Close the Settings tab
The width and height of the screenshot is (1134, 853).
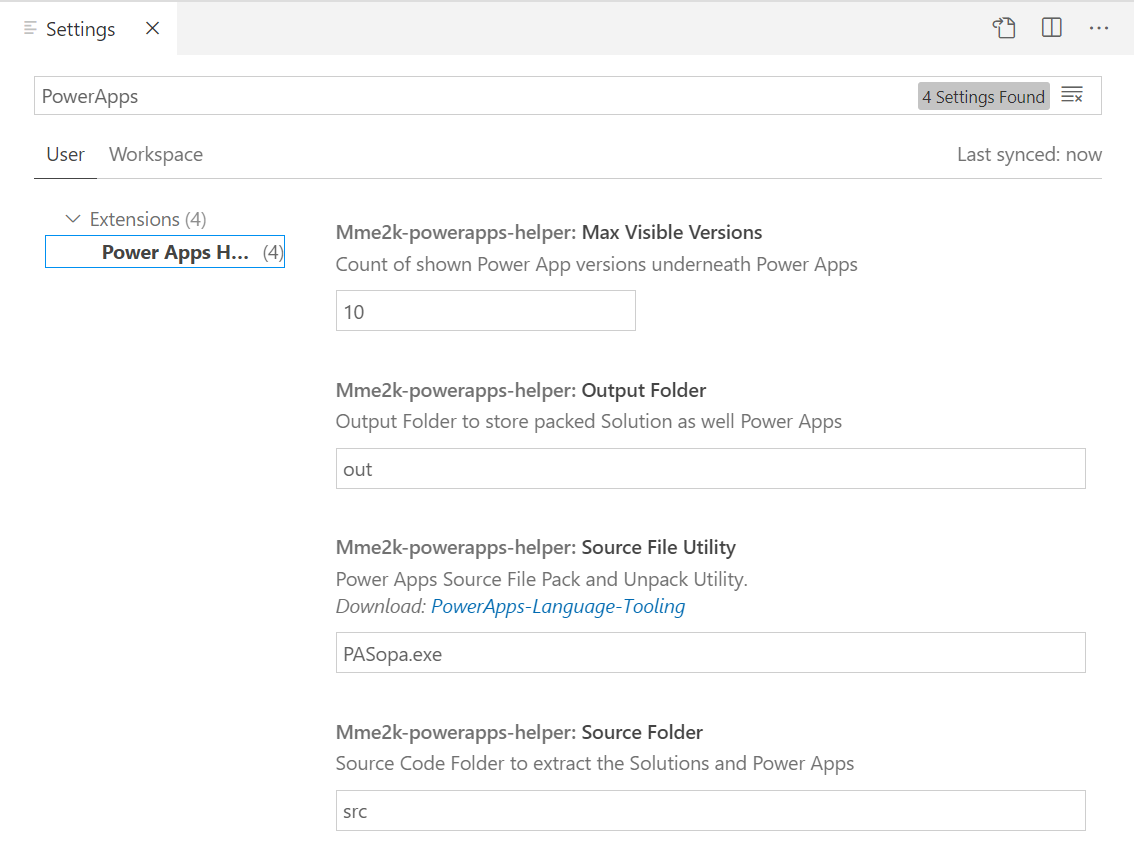click(153, 28)
